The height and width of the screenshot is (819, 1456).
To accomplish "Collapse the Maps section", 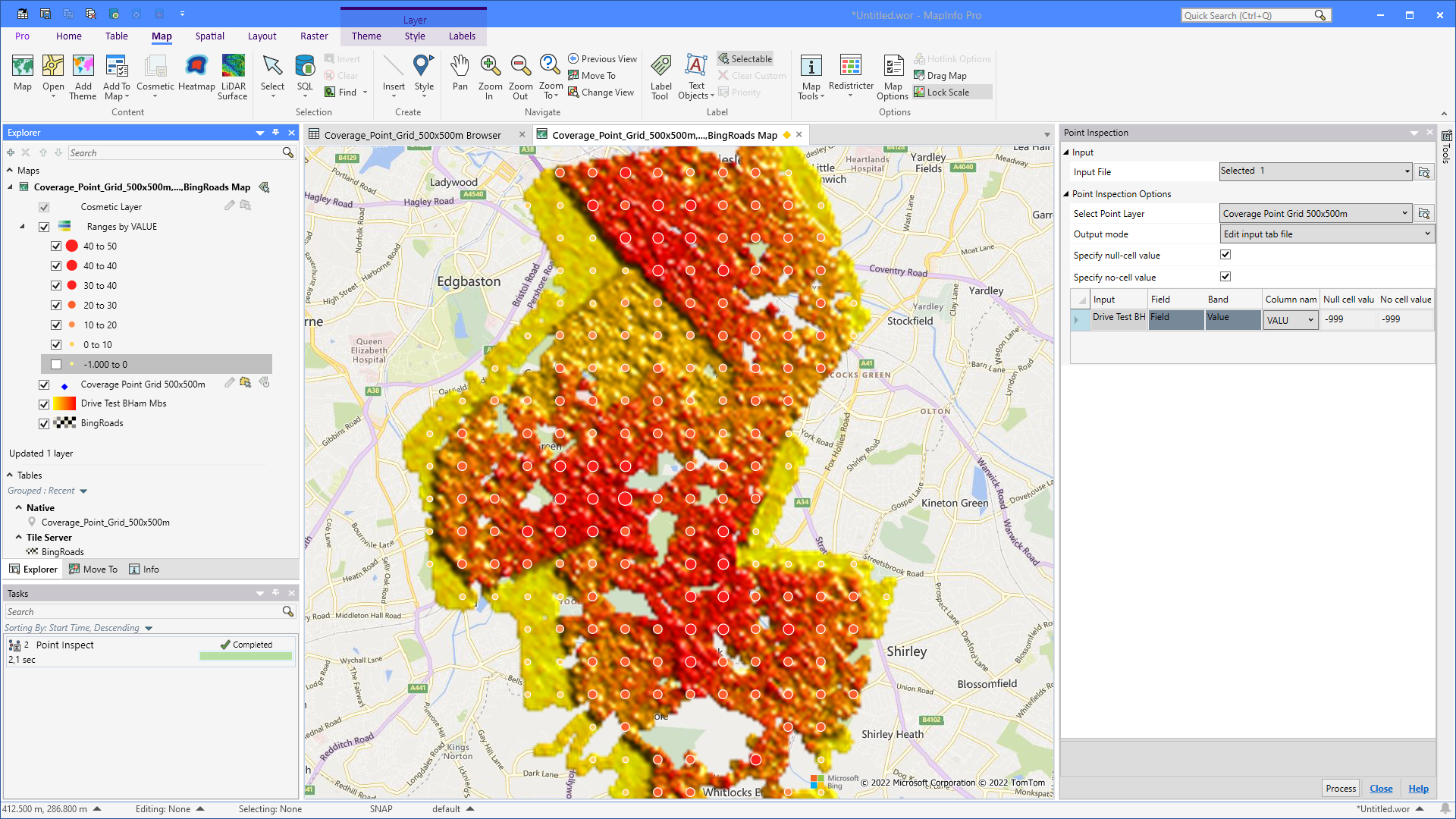I will [x=11, y=171].
